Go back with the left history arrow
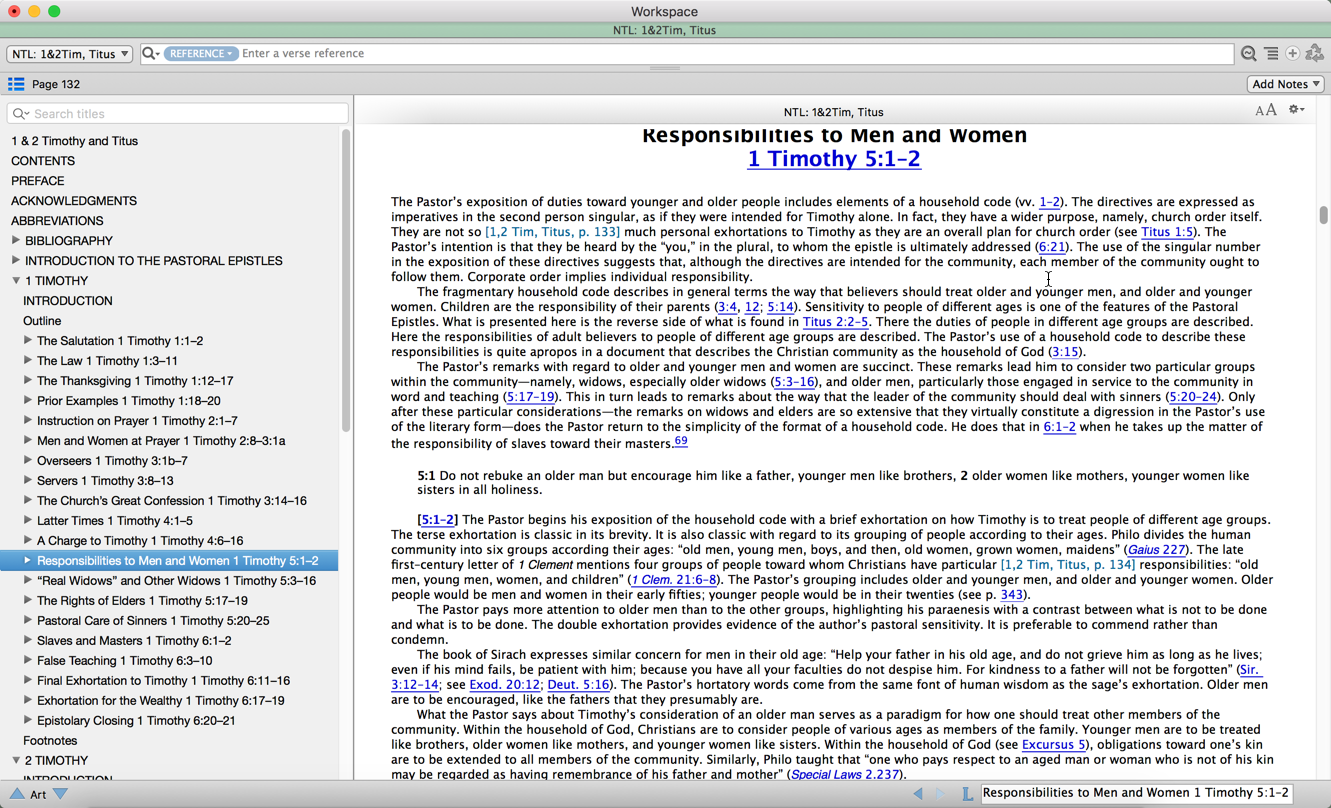 click(918, 793)
